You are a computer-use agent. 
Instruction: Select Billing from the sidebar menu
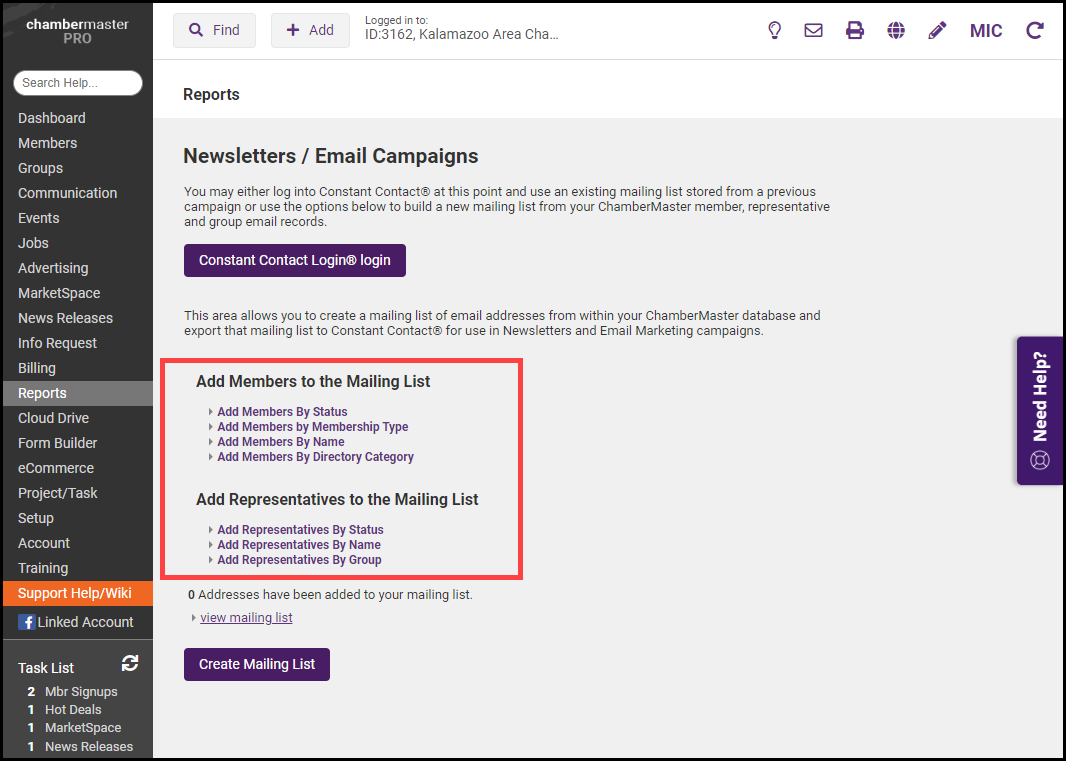coord(37,368)
